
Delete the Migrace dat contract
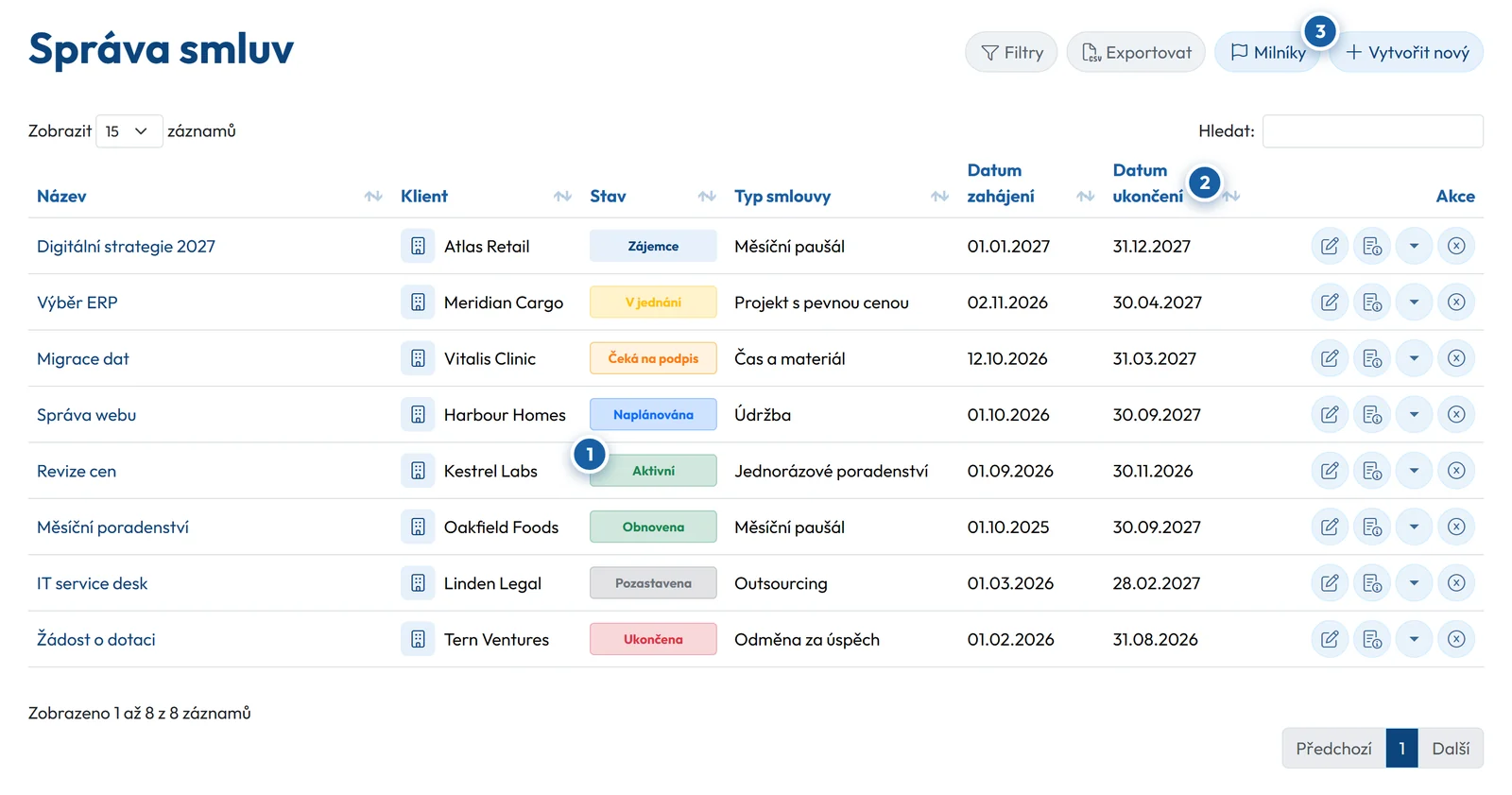(1456, 358)
